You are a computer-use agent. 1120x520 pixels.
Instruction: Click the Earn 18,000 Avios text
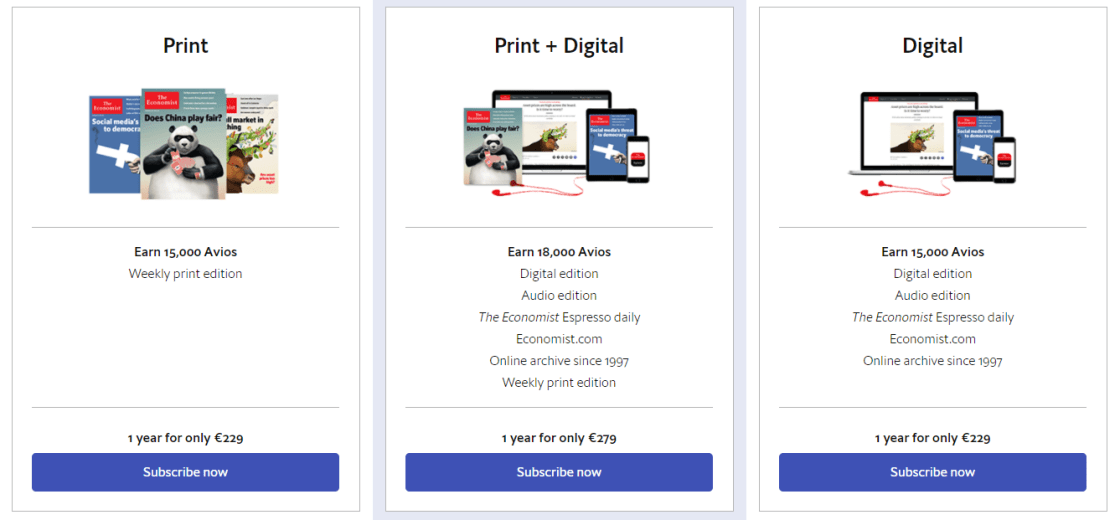[559, 252]
